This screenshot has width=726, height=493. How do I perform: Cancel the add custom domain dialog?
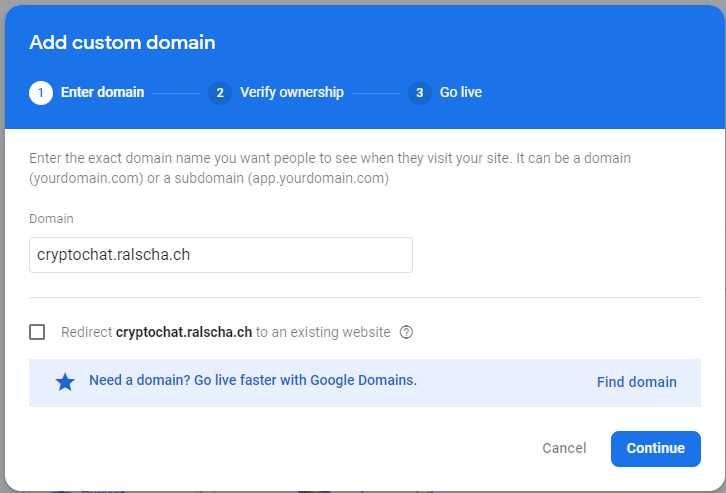[564, 448]
